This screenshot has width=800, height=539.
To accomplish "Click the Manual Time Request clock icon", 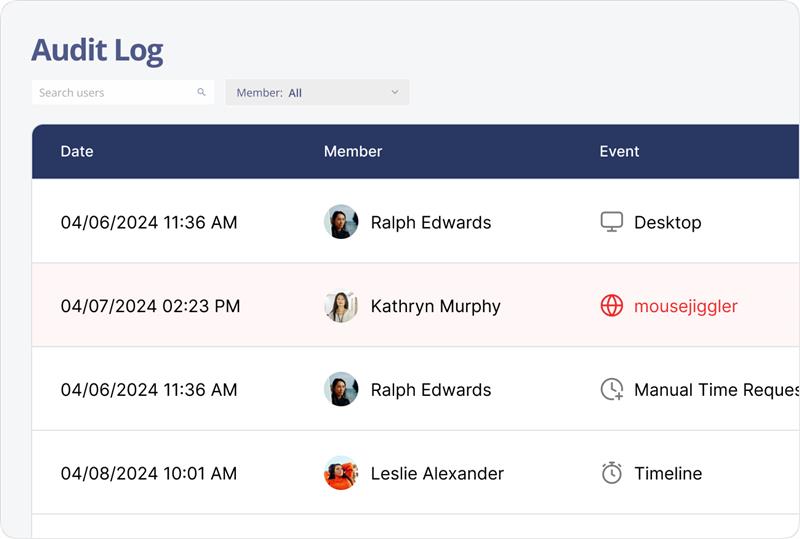I will (612, 390).
